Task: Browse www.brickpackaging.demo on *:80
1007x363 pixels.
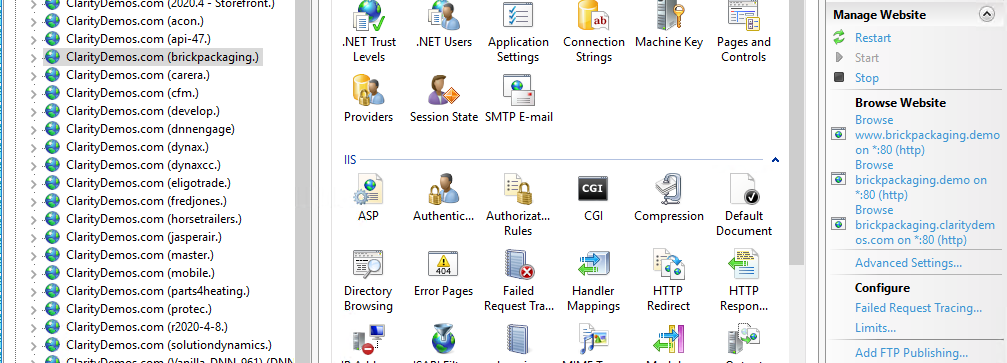Action: click(927, 135)
